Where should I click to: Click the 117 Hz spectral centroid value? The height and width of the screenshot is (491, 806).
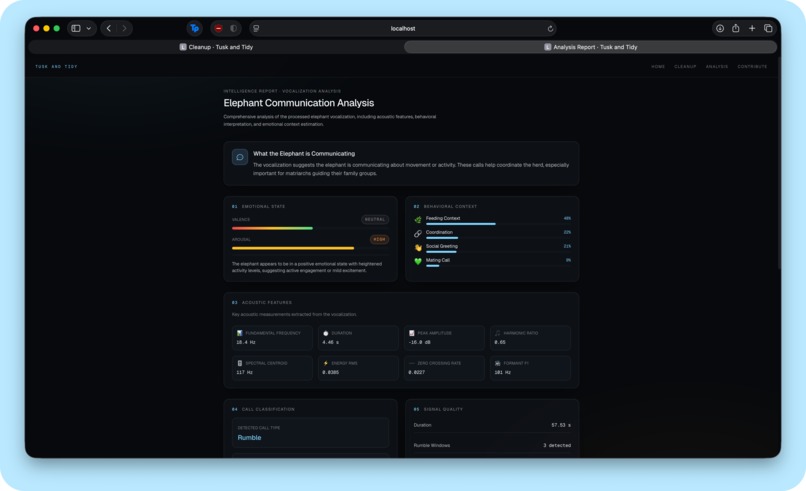(x=244, y=372)
